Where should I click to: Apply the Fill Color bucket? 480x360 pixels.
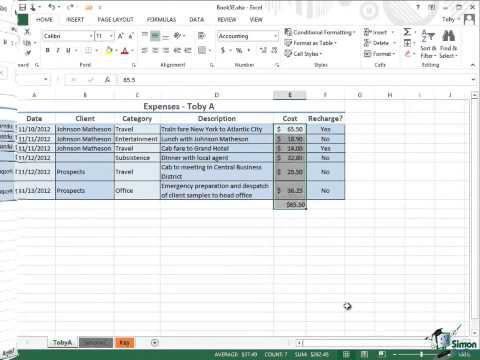coord(109,50)
